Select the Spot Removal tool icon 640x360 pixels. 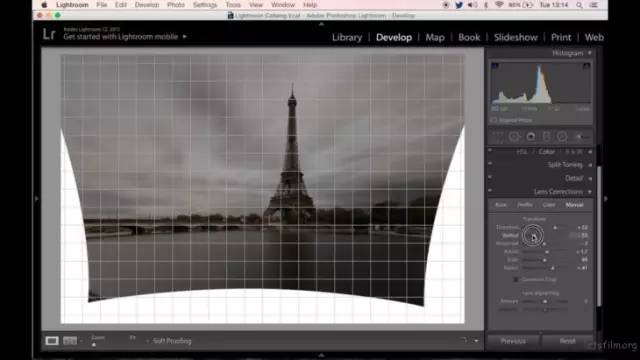(514, 136)
